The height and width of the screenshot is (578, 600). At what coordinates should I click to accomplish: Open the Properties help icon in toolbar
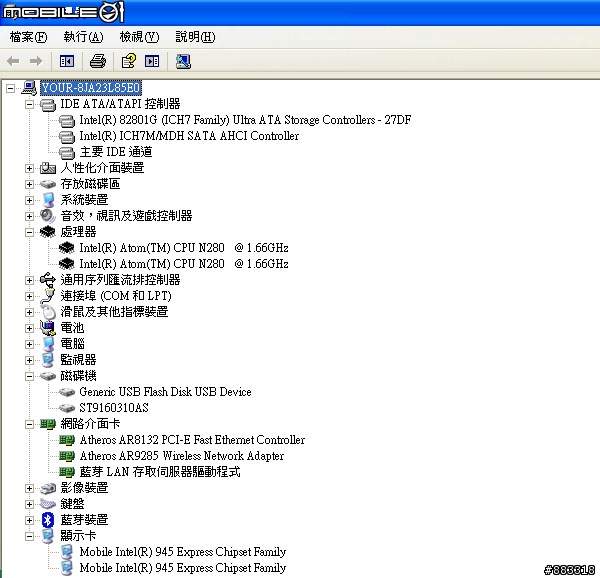(129, 61)
